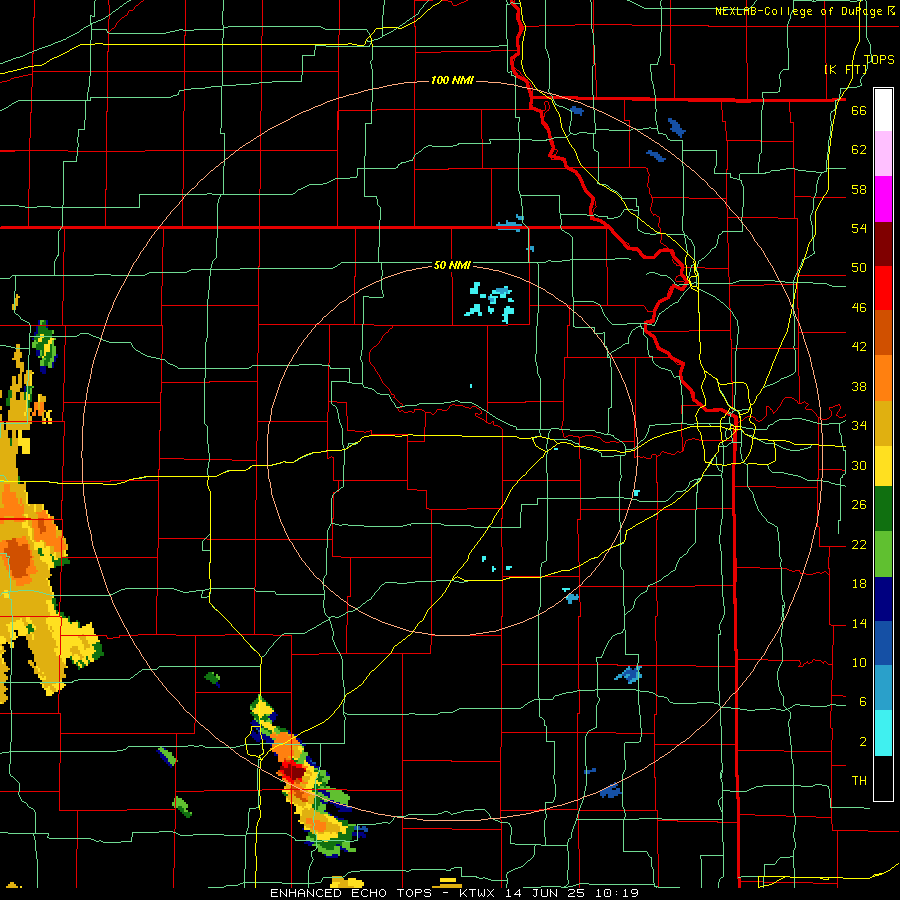The width and height of the screenshot is (900, 900).
Task: Click the white swatch atop the tops legend
Action: coord(883,110)
